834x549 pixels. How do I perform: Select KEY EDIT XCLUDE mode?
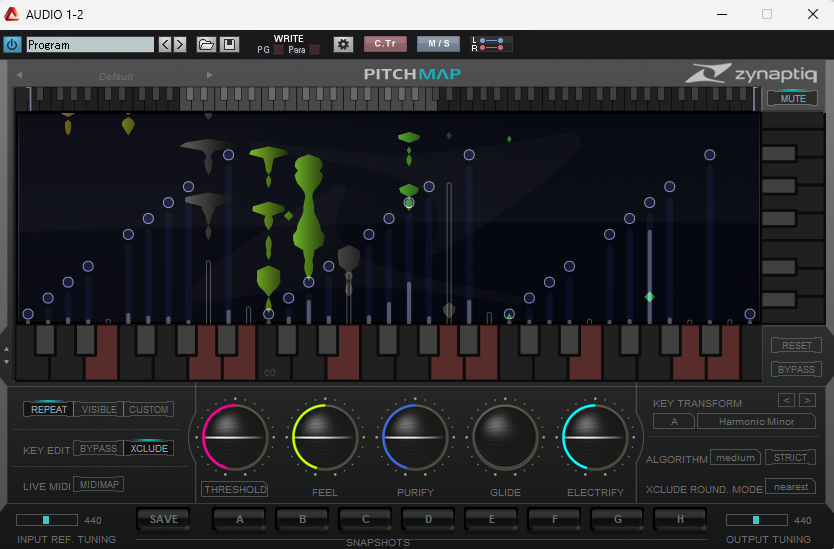[149, 448]
